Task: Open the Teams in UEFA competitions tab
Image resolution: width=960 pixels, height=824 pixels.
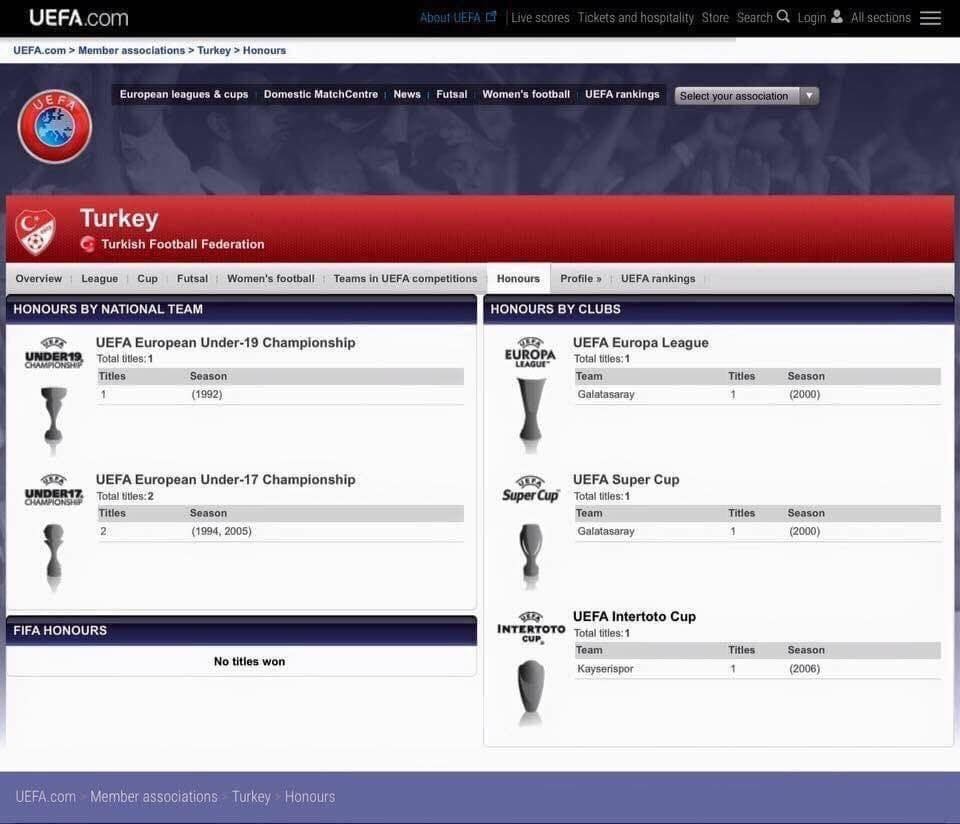Action: (x=405, y=279)
